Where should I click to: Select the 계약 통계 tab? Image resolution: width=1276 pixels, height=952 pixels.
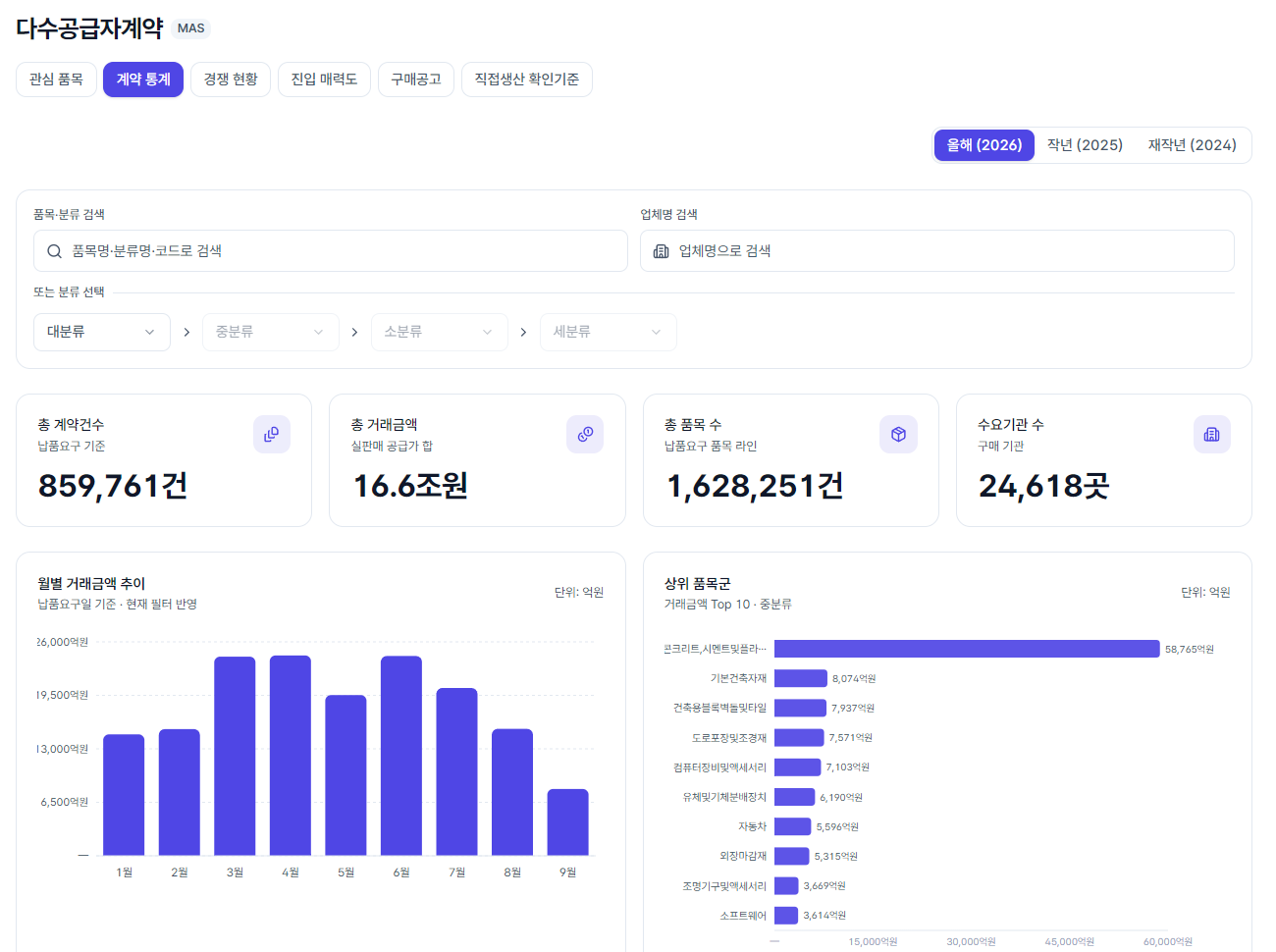[x=143, y=79]
